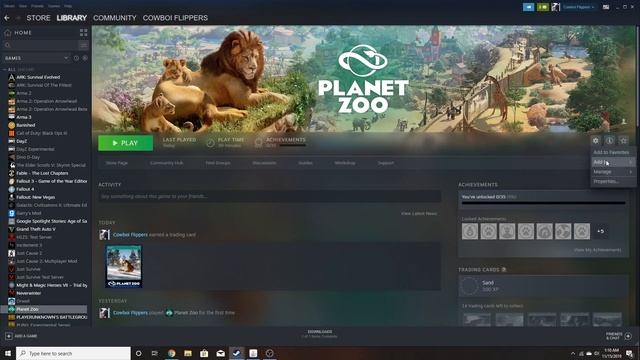Screen dimensions: 640x360
Task: Show the +5 more achievements tile
Action: click(x=600, y=231)
